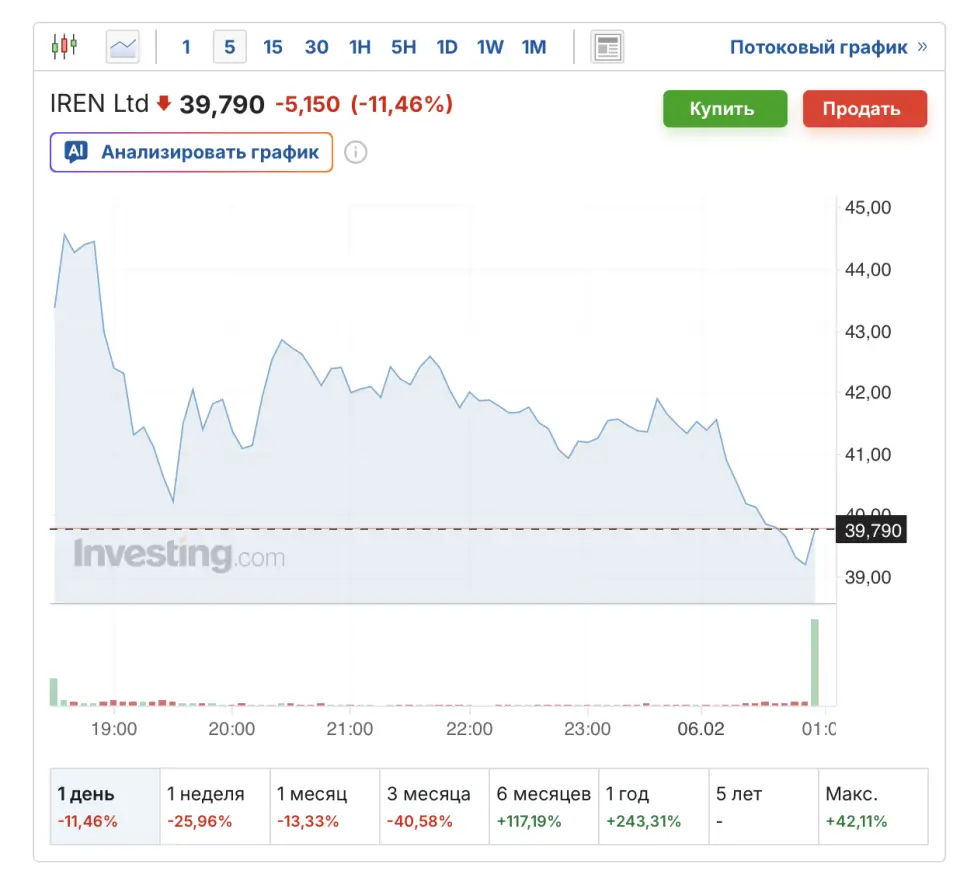The width and height of the screenshot is (960, 892).
Task: Click the red down arrow by IREN Ltd
Action: (164, 104)
